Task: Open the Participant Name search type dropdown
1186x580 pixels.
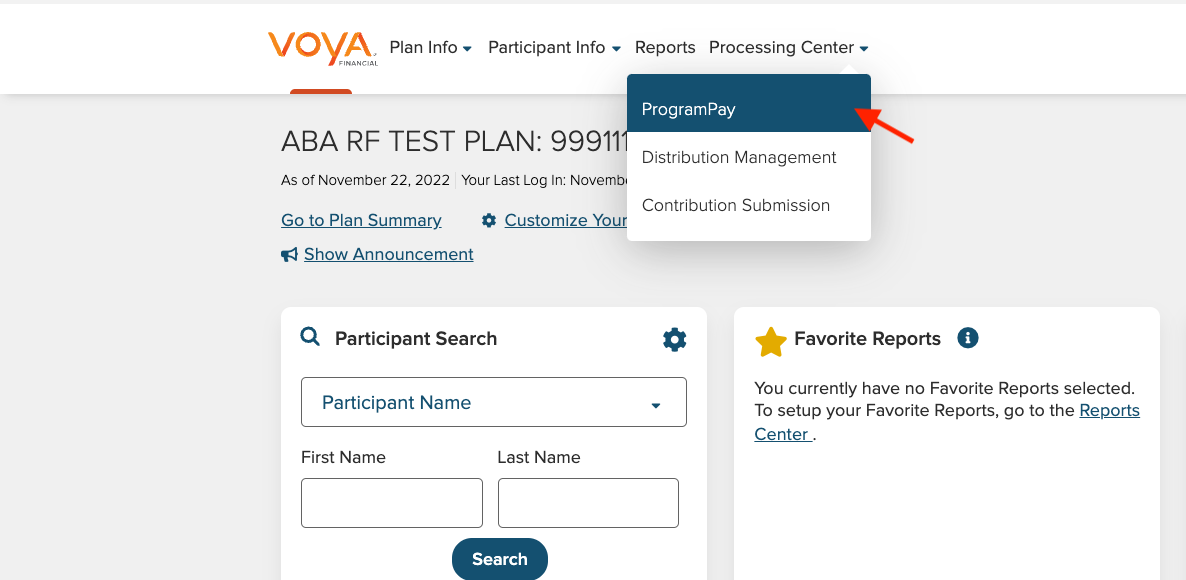Action: pyautogui.click(x=493, y=402)
